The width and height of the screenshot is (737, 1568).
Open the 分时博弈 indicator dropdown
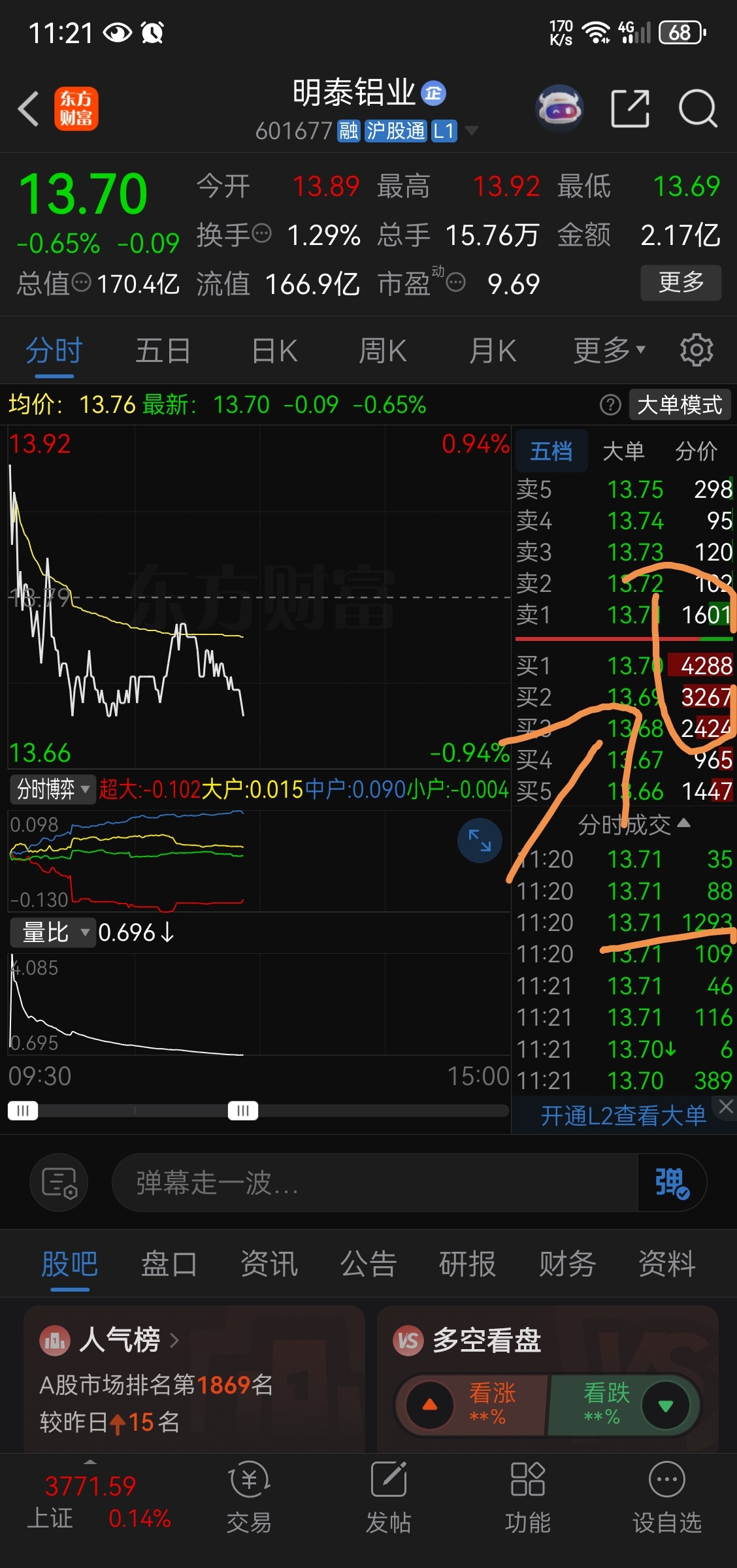click(x=53, y=789)
